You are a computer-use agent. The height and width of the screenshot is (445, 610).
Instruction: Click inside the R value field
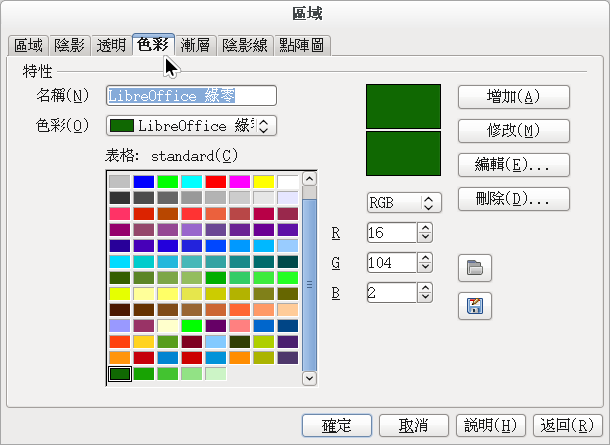390,232
